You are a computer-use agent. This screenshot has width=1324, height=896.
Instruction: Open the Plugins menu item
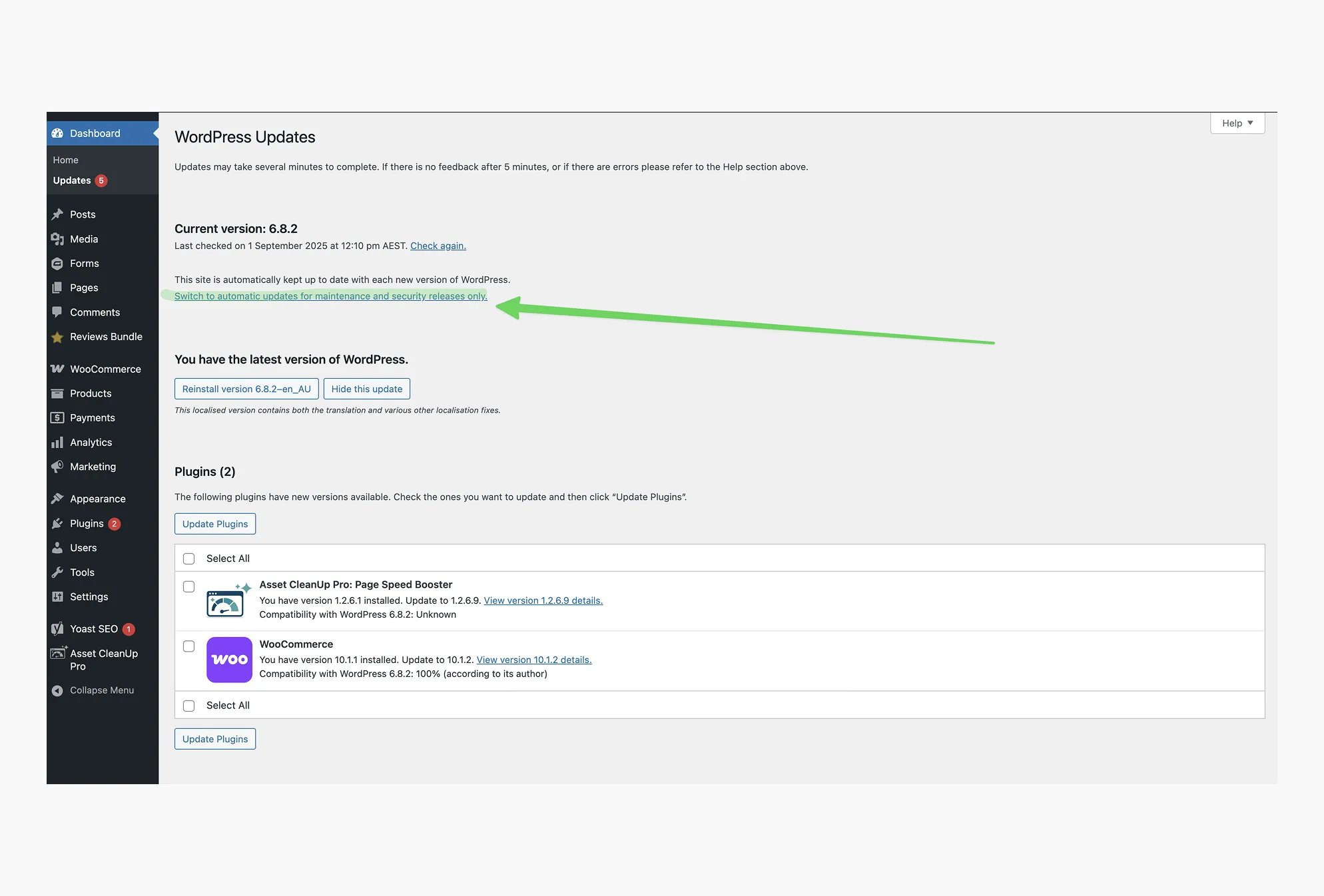[x=87, y=524]
